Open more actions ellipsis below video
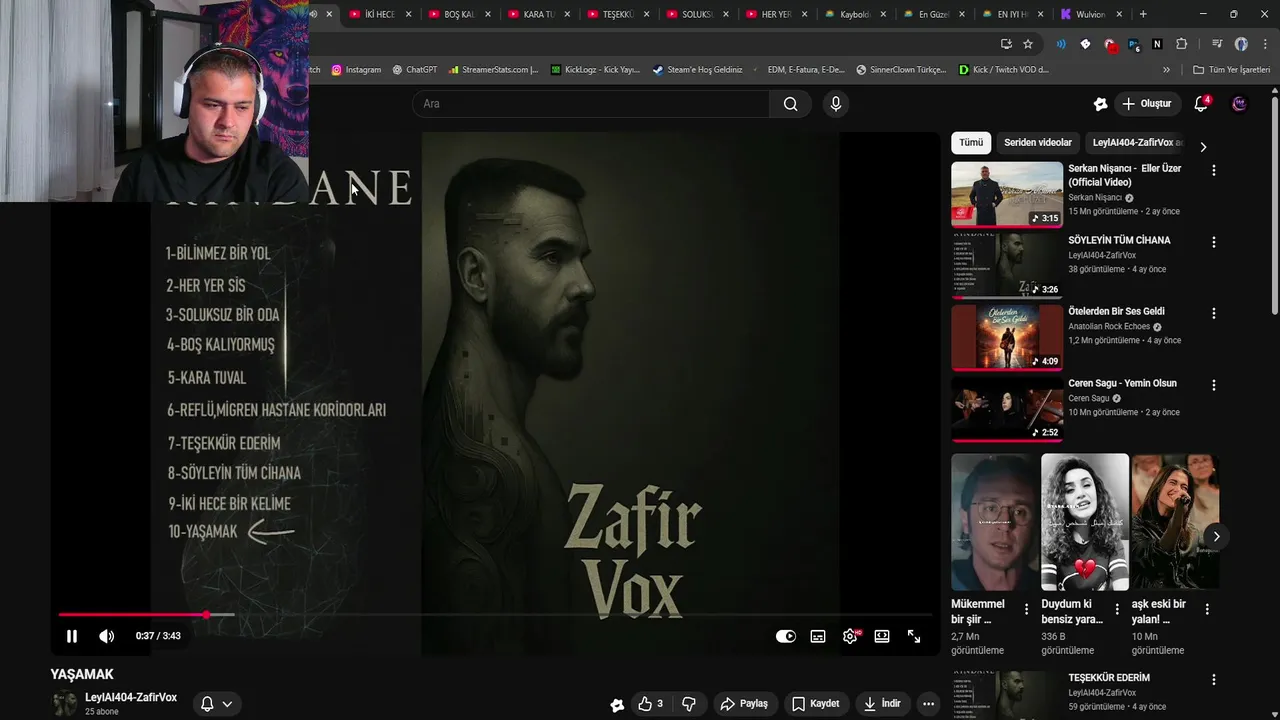Screen dimensions: 1280x720 coord(929,704)
